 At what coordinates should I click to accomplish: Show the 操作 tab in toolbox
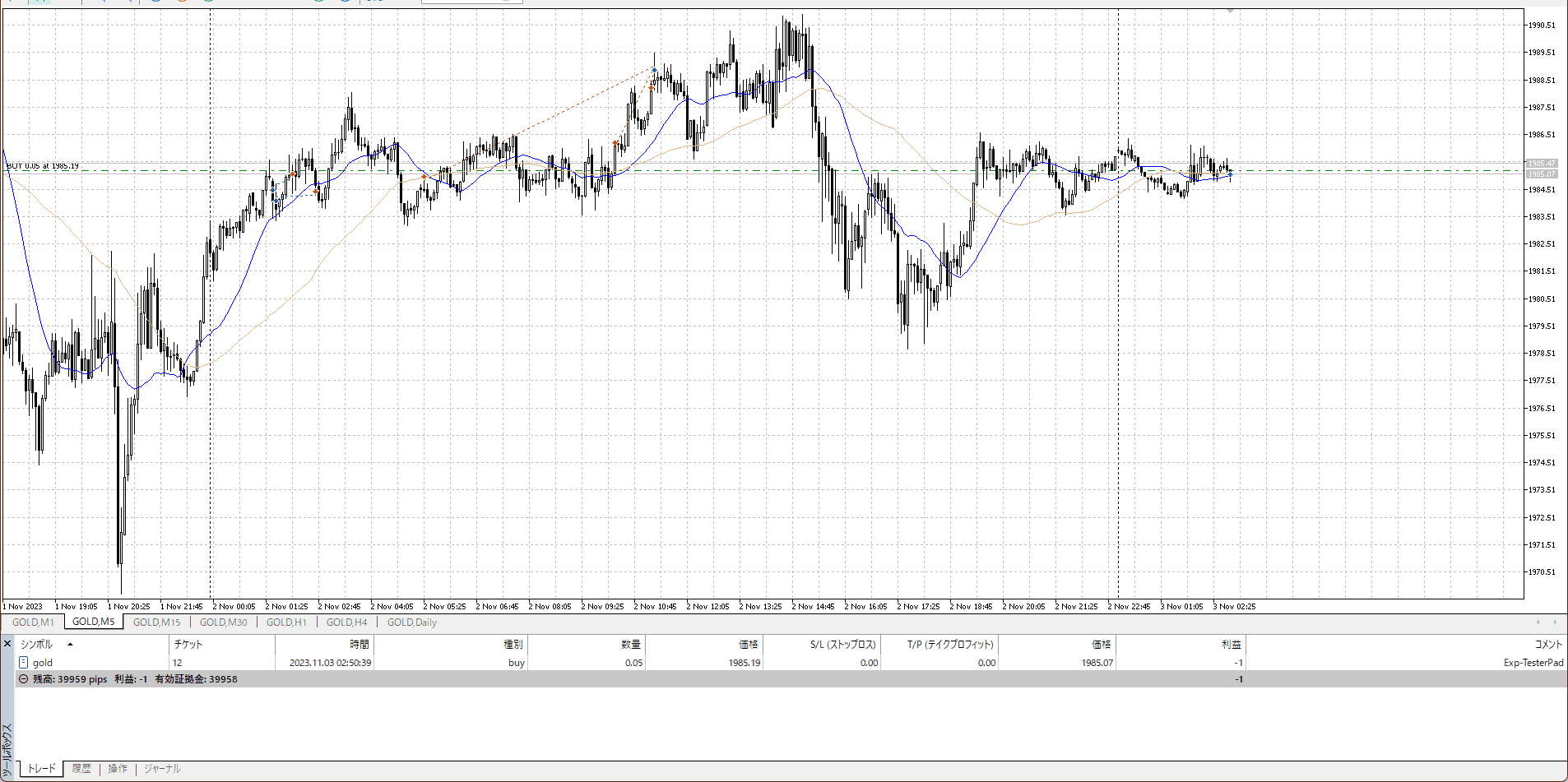click(x=118, y=769)
